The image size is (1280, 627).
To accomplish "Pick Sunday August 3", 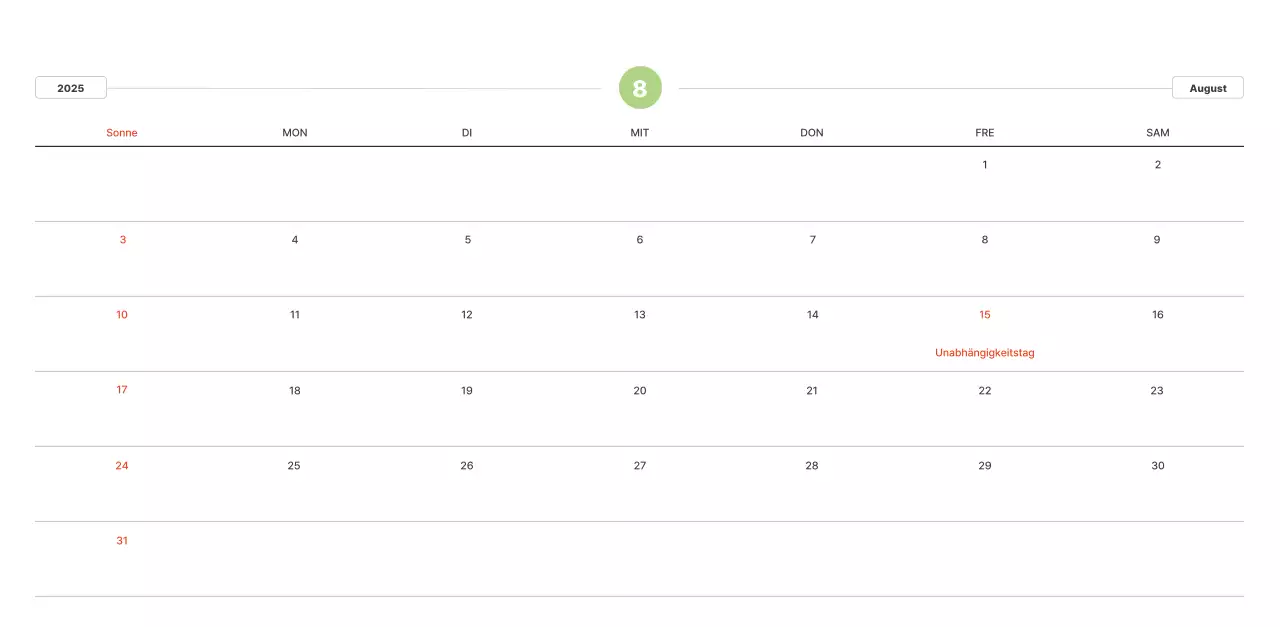I will (x=122, y=240).
